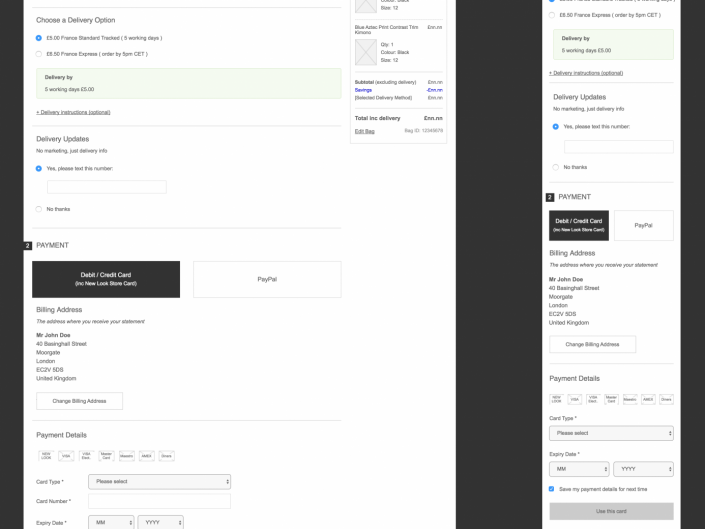Click the AMEX card icon in mobile layout
Image resolution: width=705 pixels, height=529 pixels.
coord(648,399)
